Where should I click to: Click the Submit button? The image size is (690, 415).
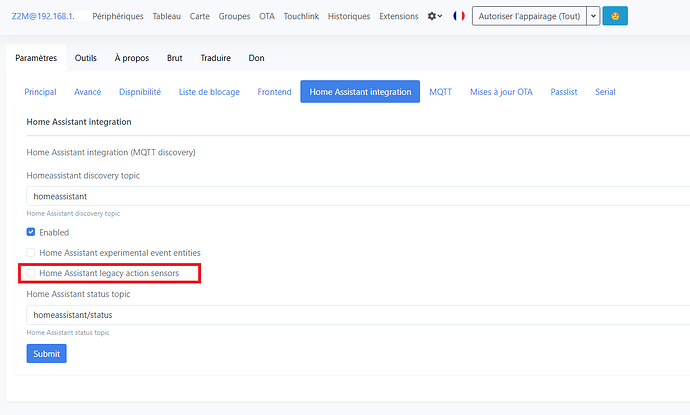(47, 354)
